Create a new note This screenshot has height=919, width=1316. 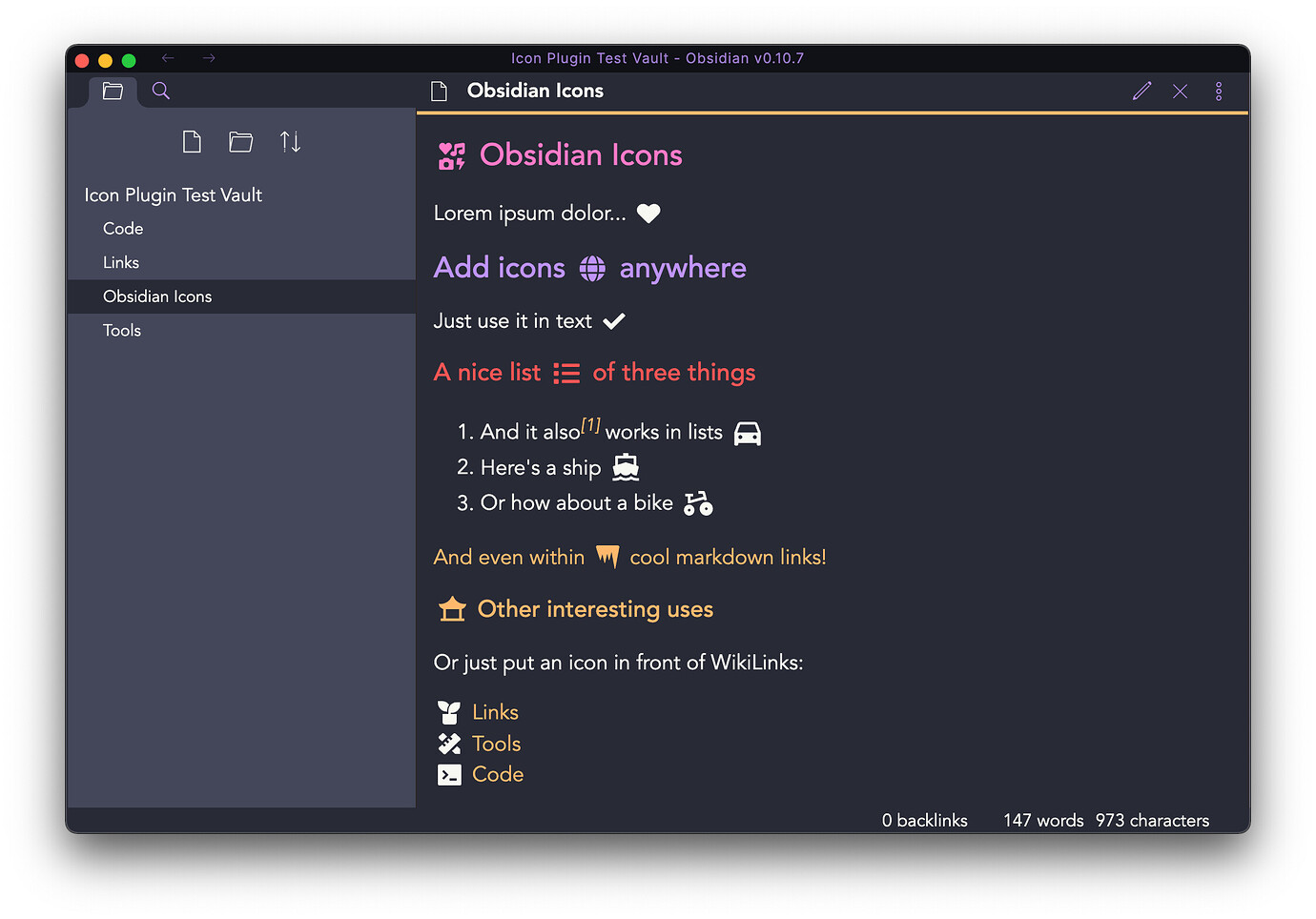click(192, 141)
